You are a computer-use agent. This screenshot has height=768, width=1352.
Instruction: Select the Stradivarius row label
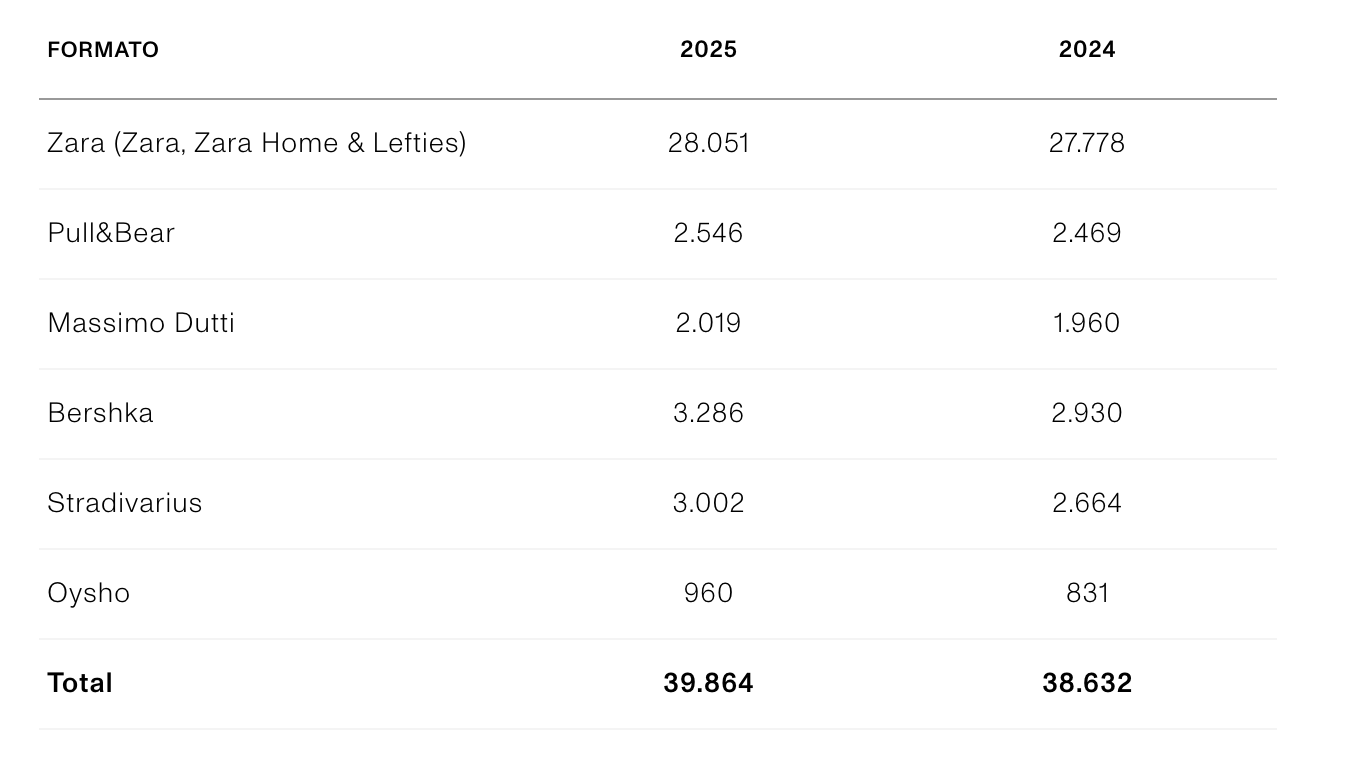pyautogui.click(x=125, y=503)
